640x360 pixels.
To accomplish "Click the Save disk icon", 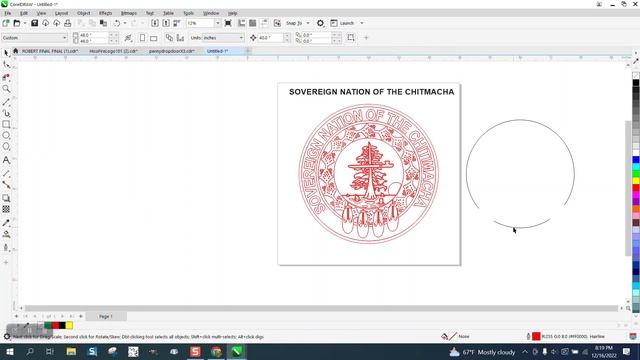I will pyautogui.click(x=35, y=23).
